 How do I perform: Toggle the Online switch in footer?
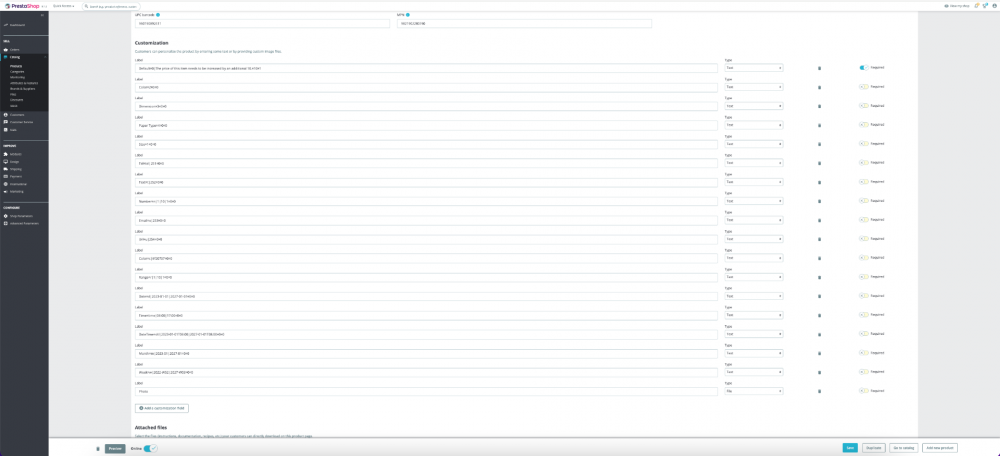pyautogui.click(x=151, y=448)
